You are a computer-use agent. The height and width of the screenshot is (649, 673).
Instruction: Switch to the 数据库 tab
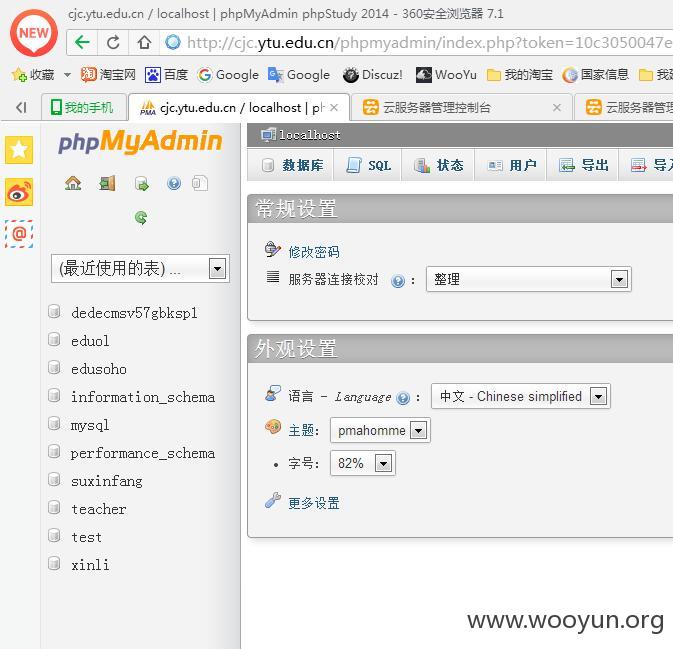291,165
